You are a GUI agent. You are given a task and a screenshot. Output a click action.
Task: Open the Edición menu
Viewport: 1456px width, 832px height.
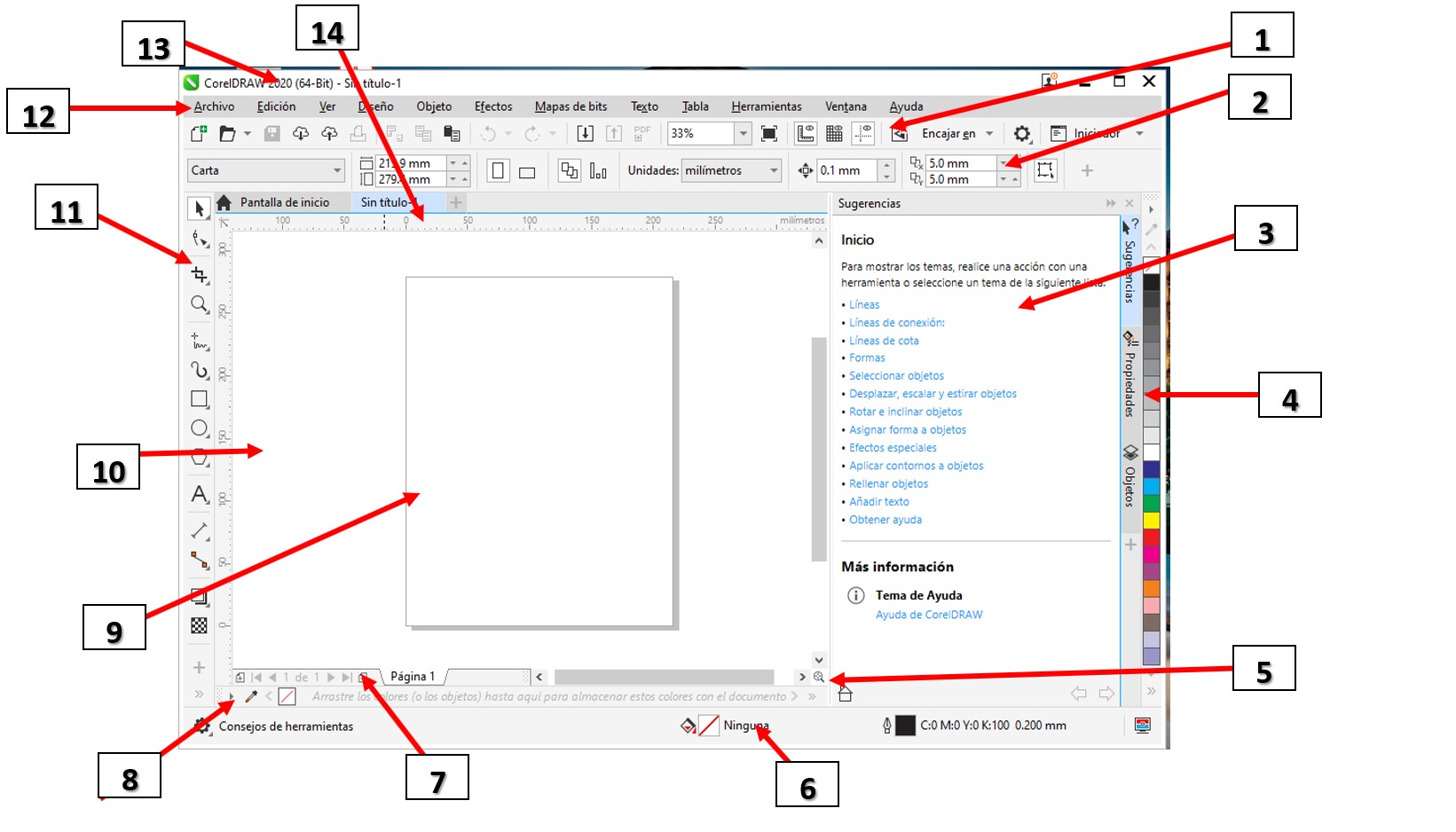tap(277, 106)
